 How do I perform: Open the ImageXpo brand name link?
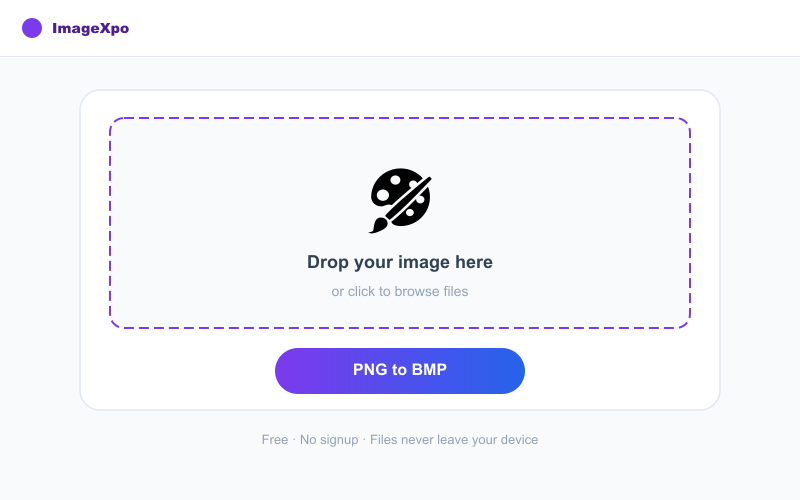[x=90, y=28]
